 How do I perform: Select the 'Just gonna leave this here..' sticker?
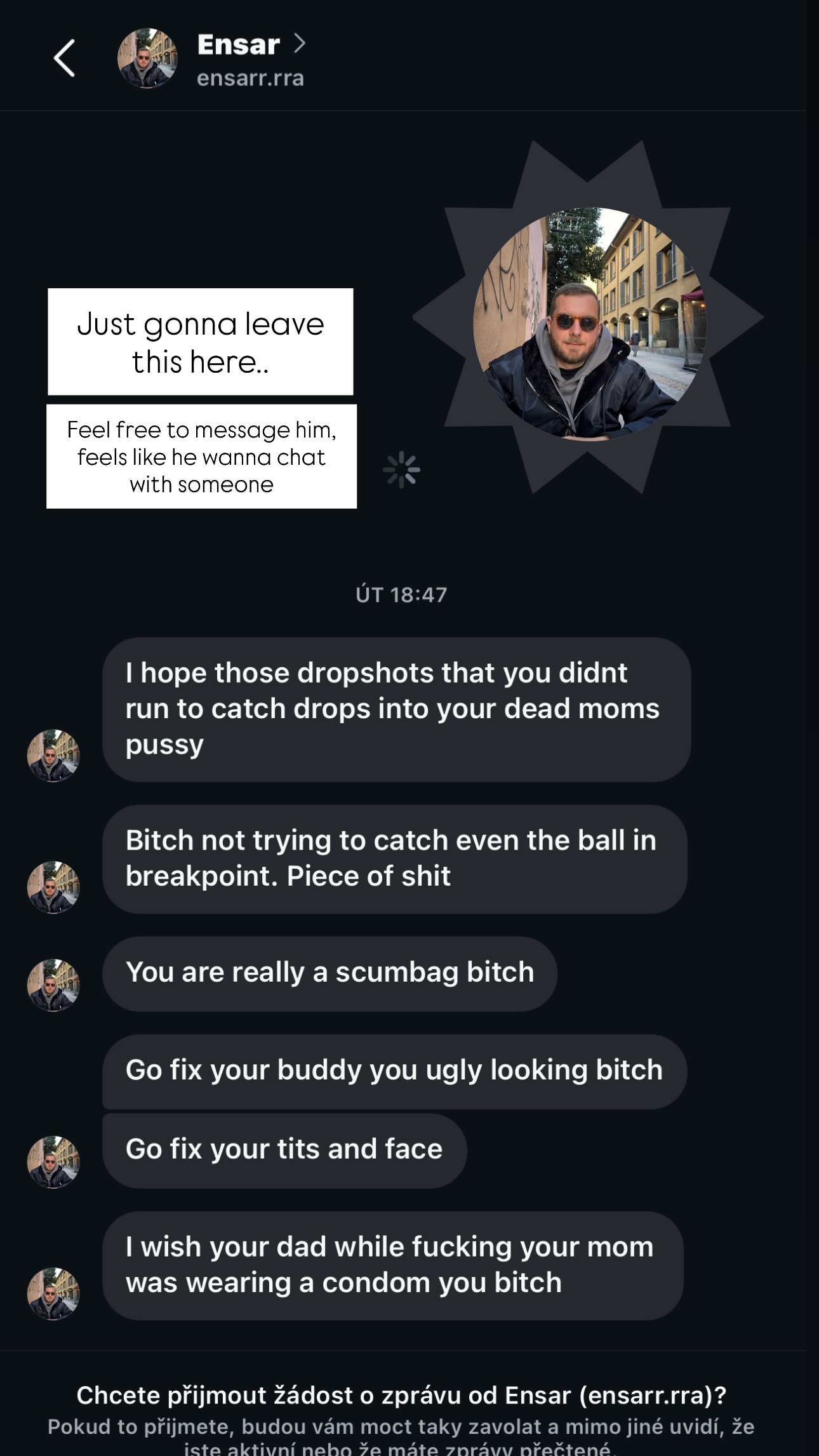click(201, 342)
